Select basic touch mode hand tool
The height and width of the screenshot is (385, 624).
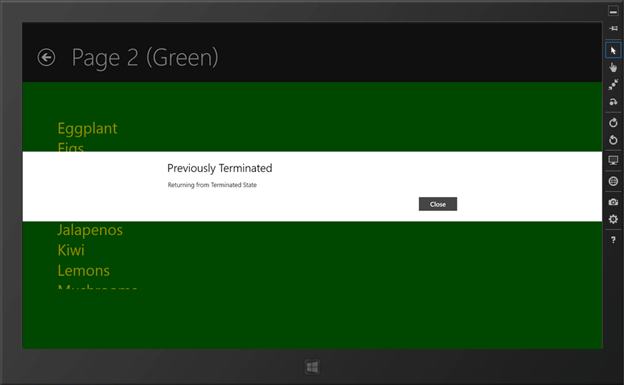[613, 68]
